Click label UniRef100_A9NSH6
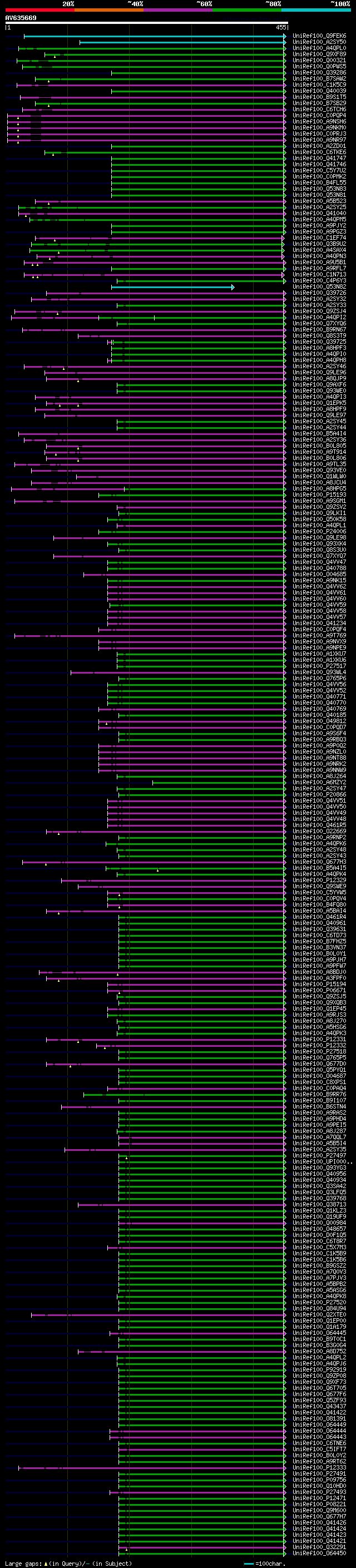Image resolution: width=356 pixels, height=1568 pixels. 319,122
